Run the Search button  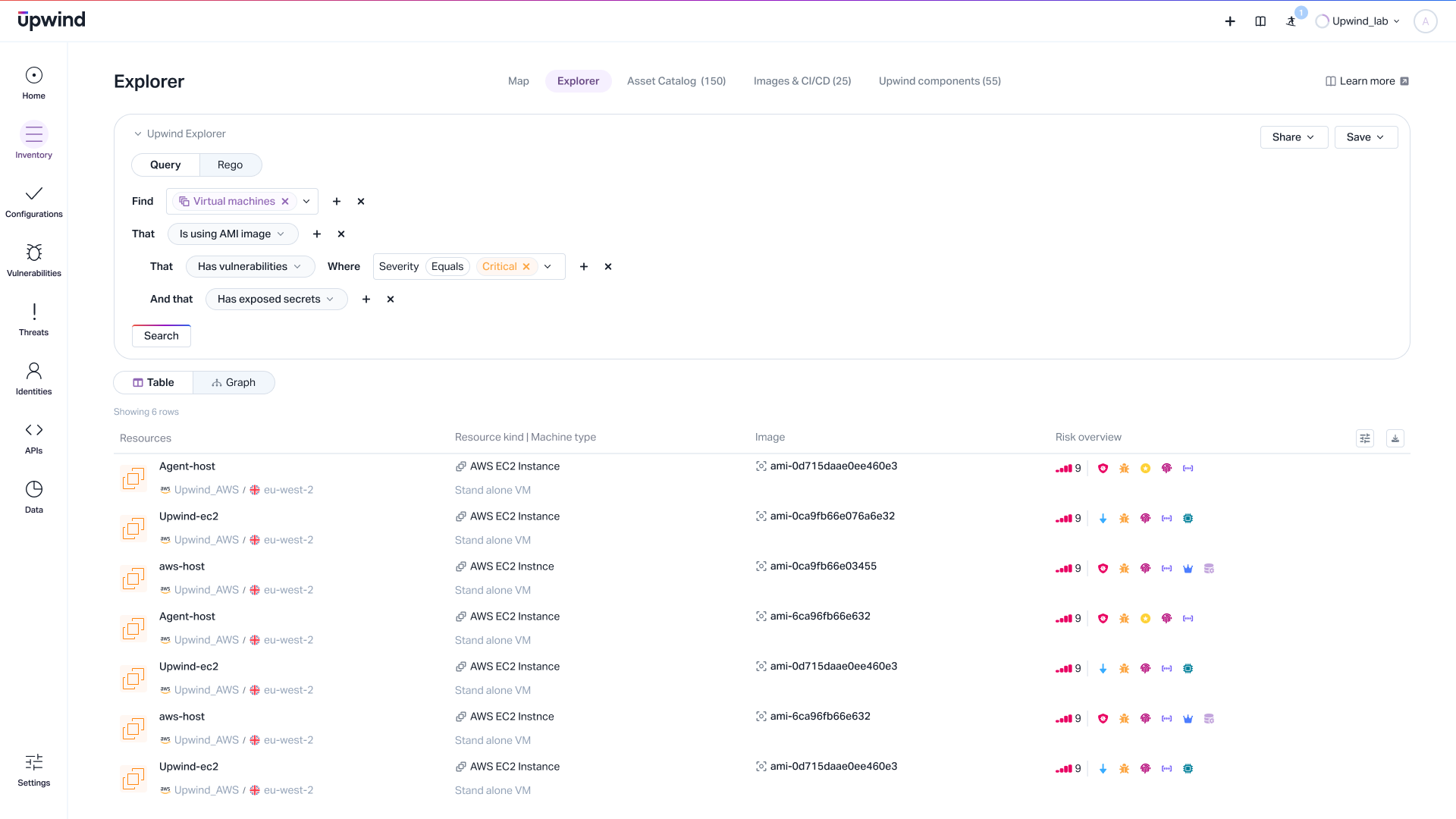162,336
